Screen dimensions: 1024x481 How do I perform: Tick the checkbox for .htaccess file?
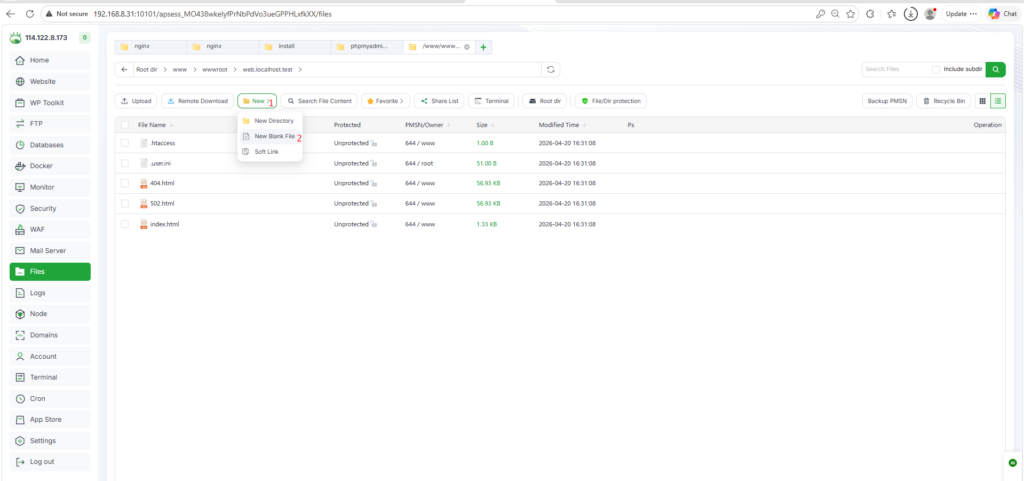[125, 144]
